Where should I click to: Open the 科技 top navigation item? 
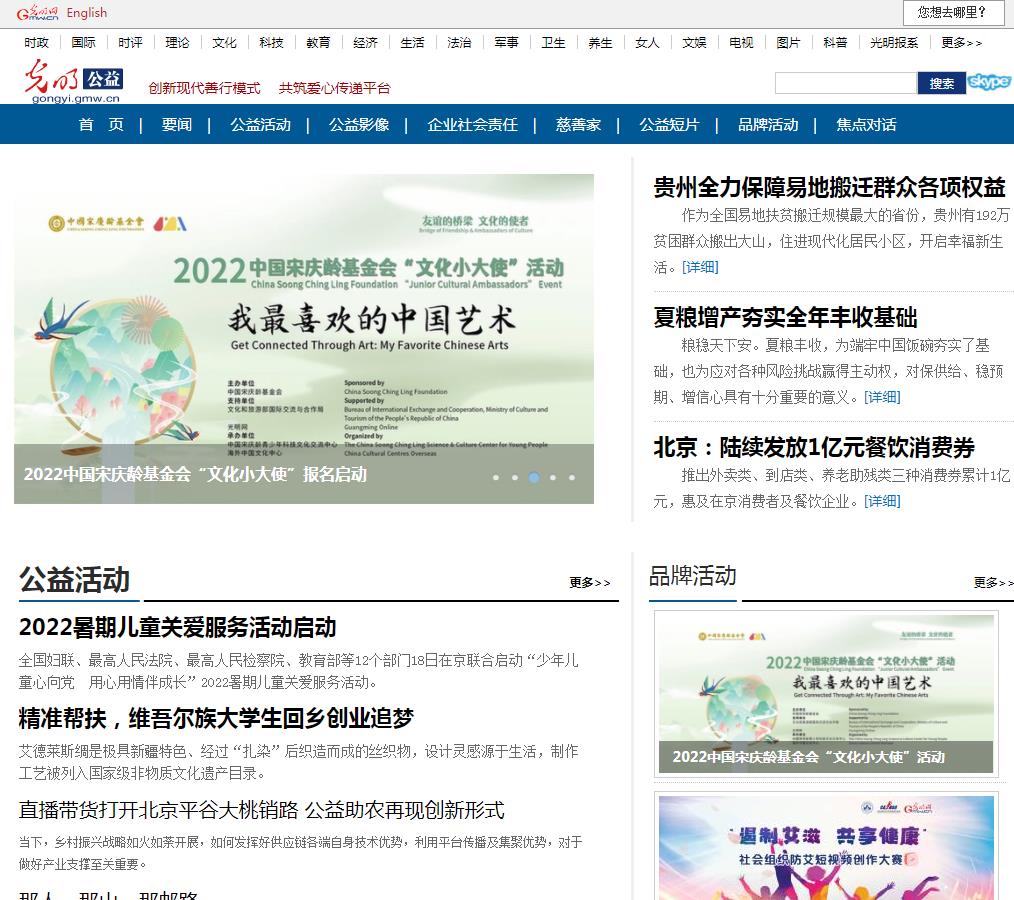(x=271, y=43)
